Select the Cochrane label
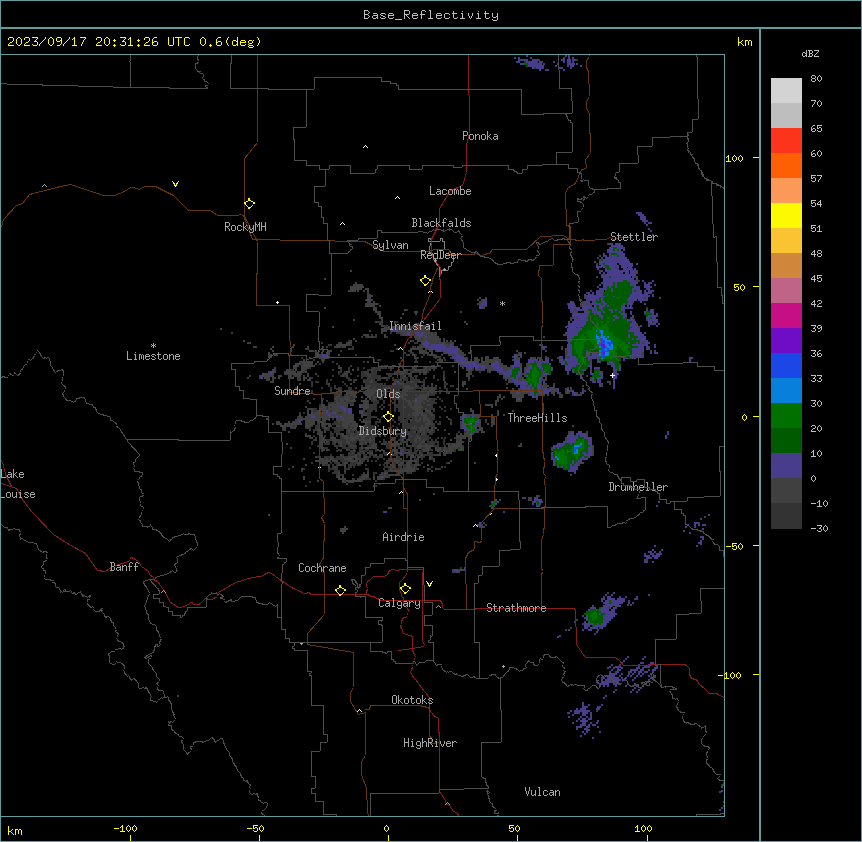The width and height of the screenshot is (862, 842). 322,568
